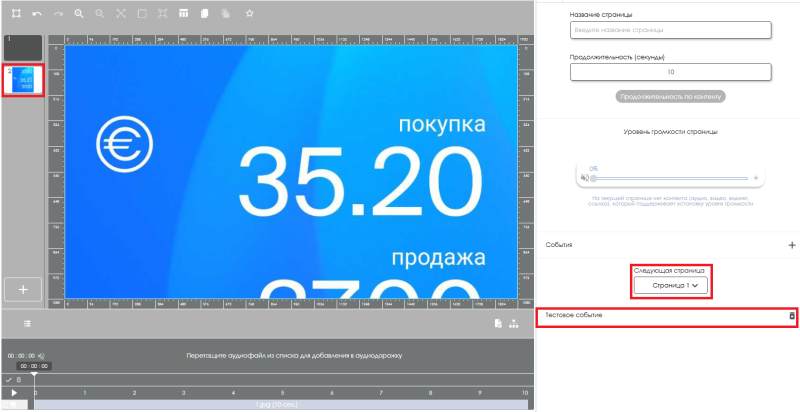Click the table layout icon in the toolbar
800x412 pixels.
183,14
